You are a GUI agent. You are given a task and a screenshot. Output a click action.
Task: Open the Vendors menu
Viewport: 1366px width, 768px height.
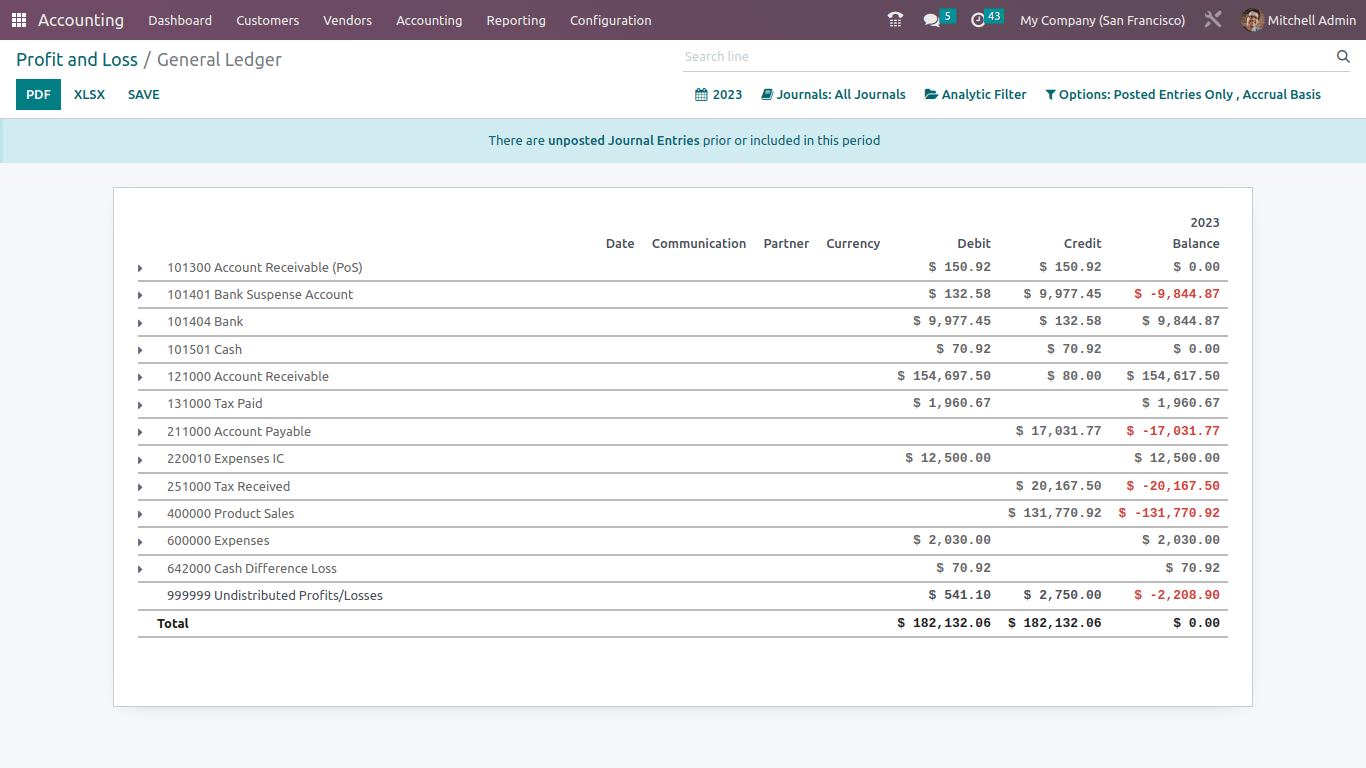pyautogui.click(x=347, y=20)
